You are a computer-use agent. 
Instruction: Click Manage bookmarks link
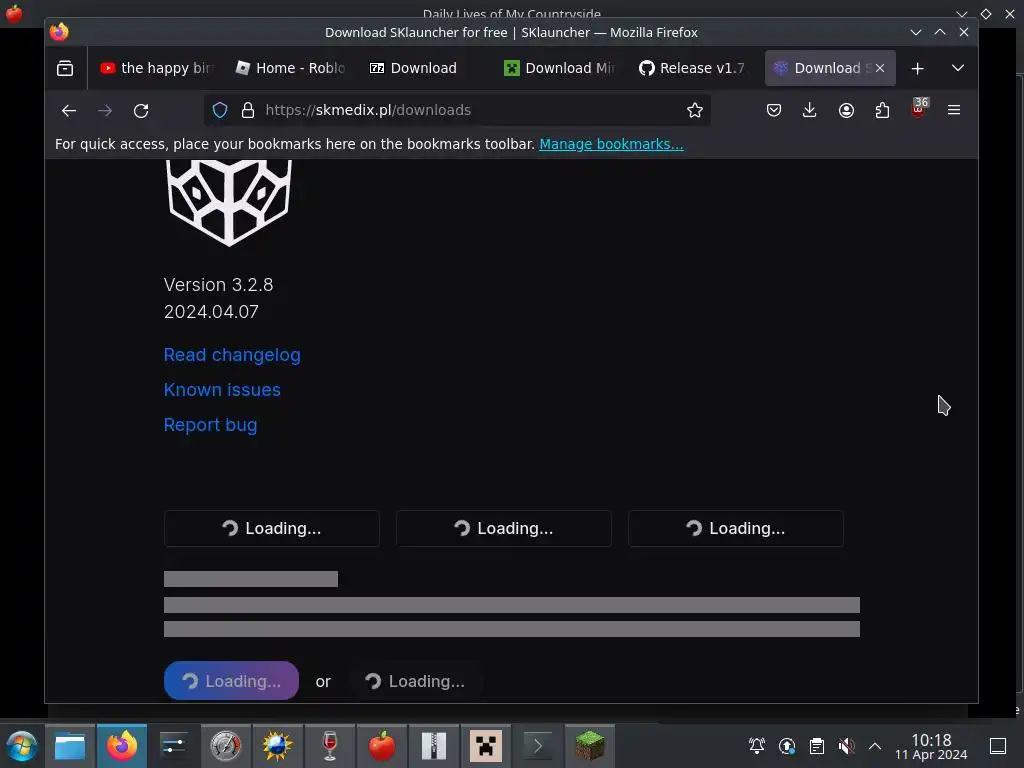pyautogui.click(x=611, y=144)
